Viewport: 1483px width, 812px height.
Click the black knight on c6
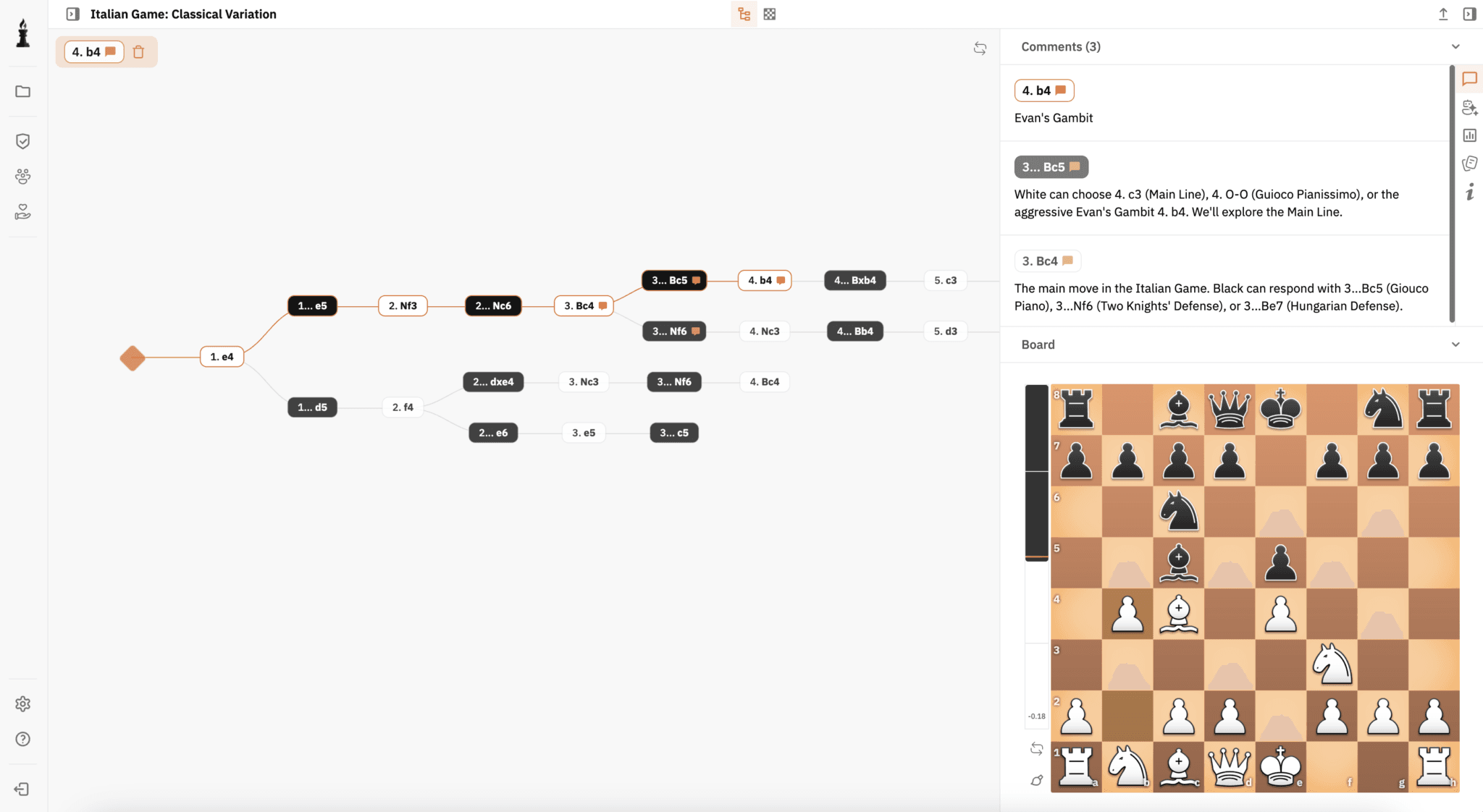click(x=1179, y=512)
